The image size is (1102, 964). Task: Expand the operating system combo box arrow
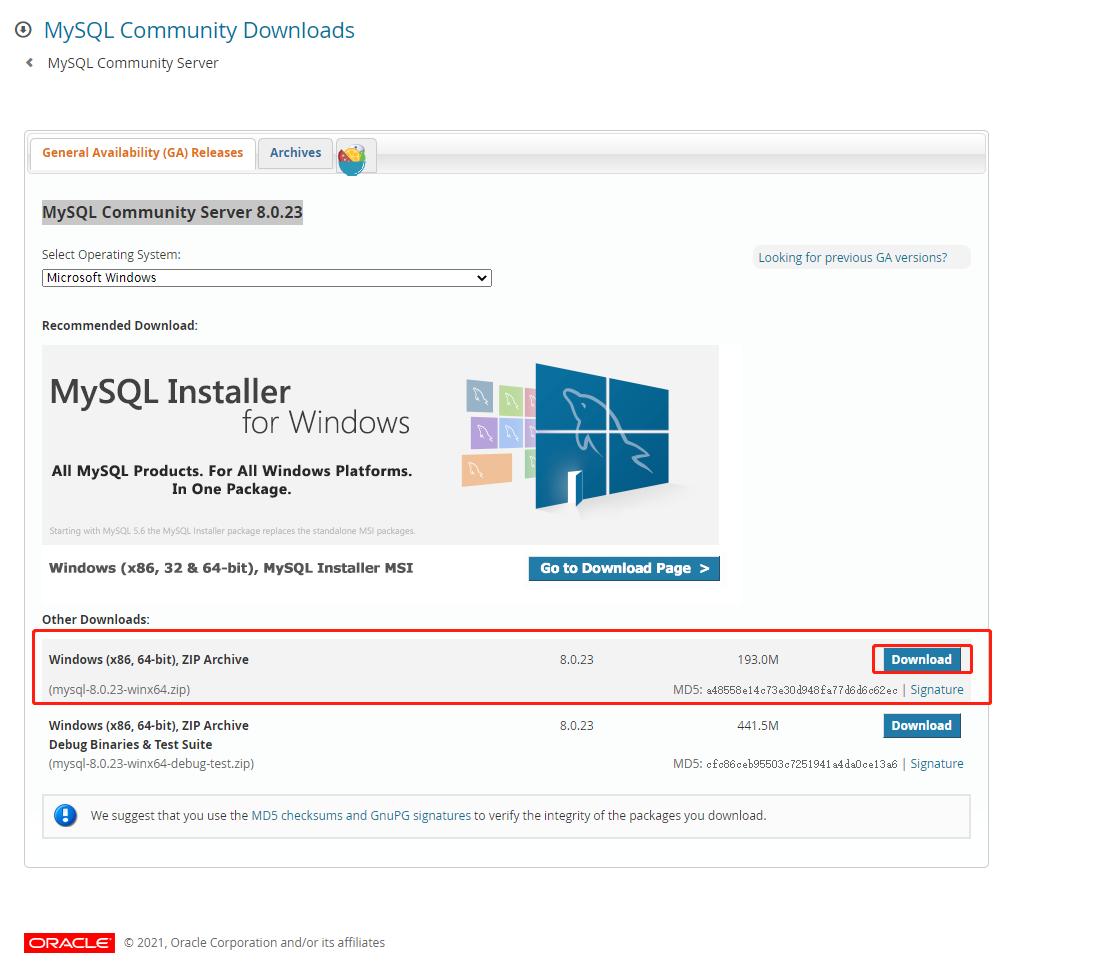[x=483, y=278]
